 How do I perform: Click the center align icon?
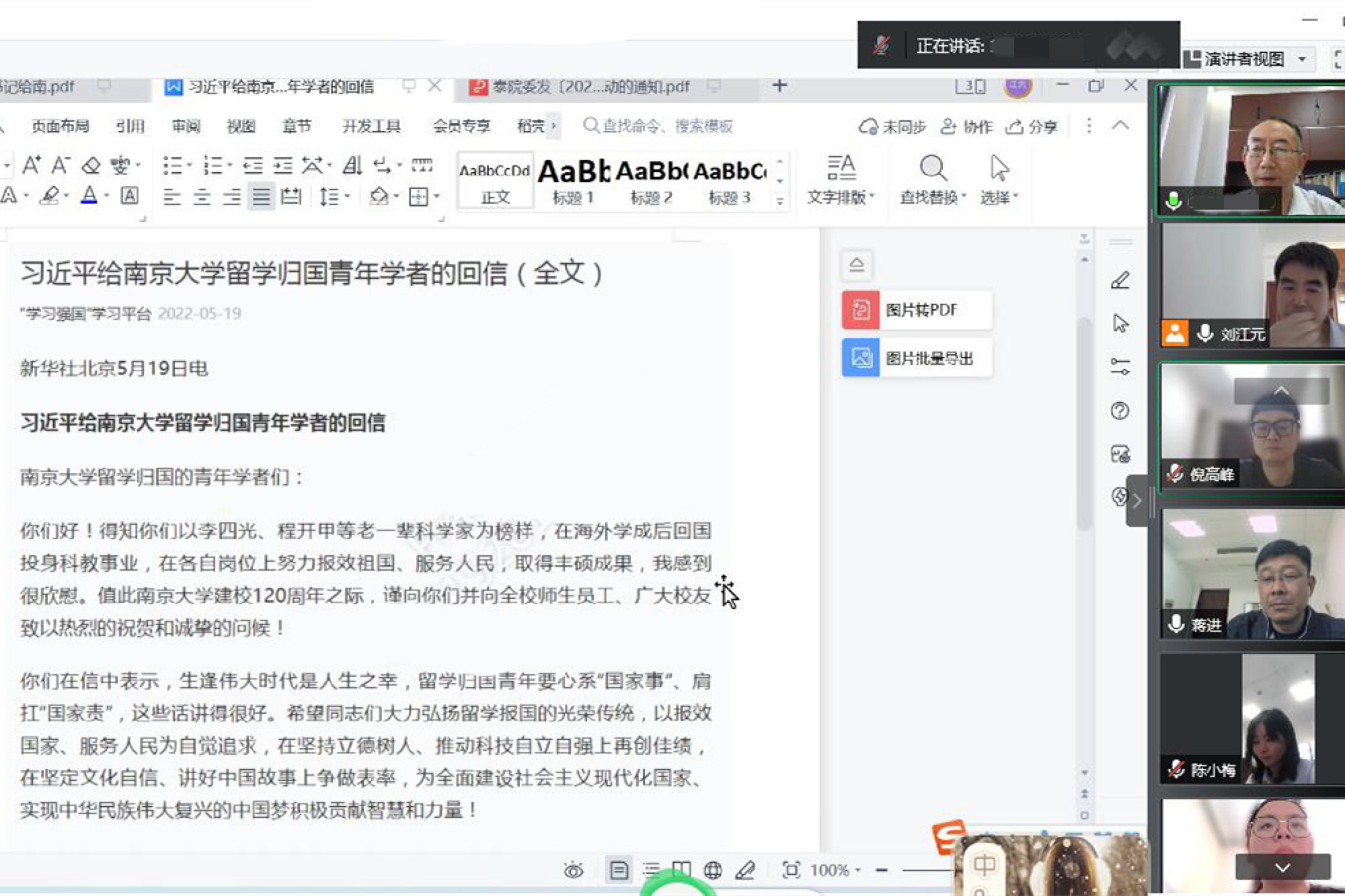tap(202, 197)
